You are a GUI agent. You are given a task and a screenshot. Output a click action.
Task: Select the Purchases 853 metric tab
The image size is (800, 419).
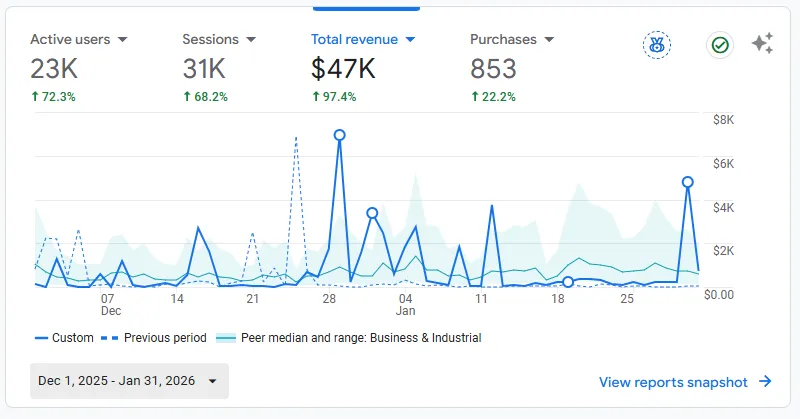[512, 67]
